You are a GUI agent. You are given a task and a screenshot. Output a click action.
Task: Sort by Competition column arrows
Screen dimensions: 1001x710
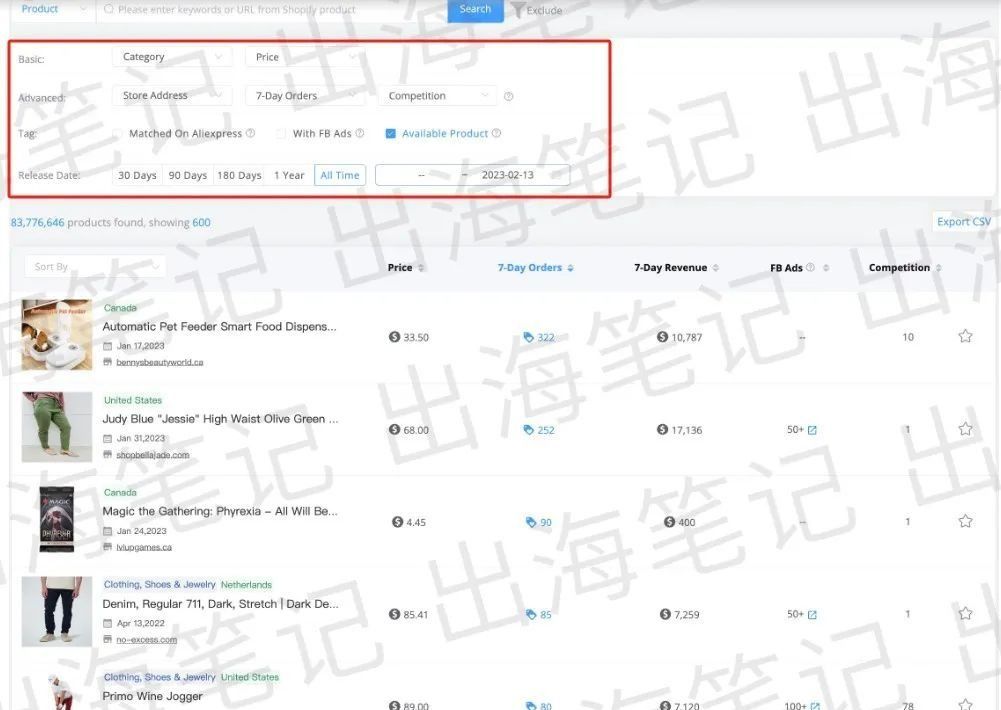[x=938, y=268]
